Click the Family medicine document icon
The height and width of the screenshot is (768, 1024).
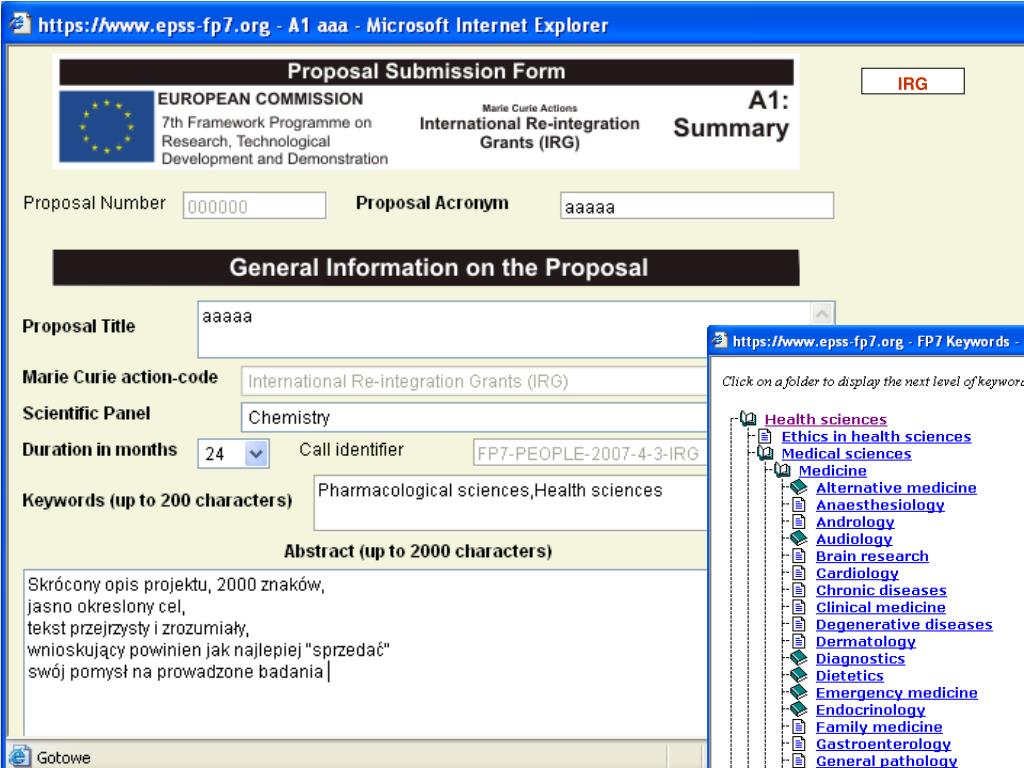click(x=799, y=726)
